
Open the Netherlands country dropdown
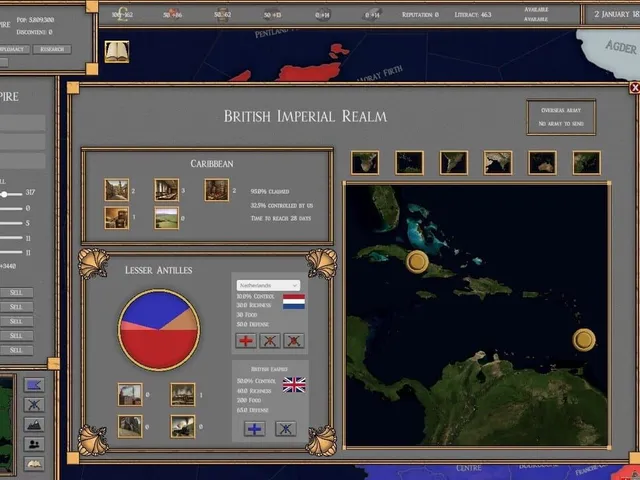point(268,285)
